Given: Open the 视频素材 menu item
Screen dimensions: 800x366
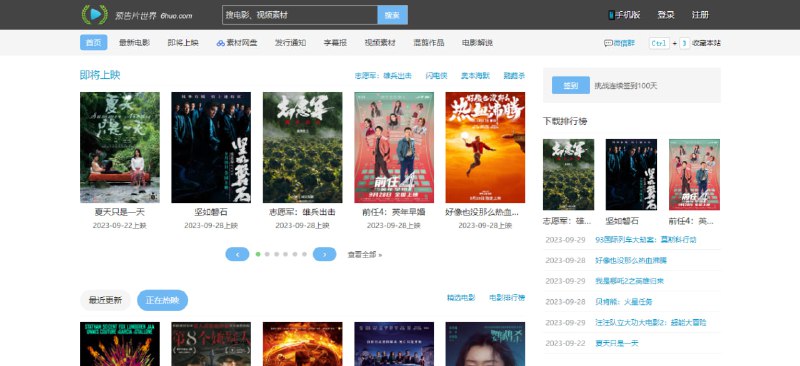Looking at the screenshot, I should click(380, 43).
